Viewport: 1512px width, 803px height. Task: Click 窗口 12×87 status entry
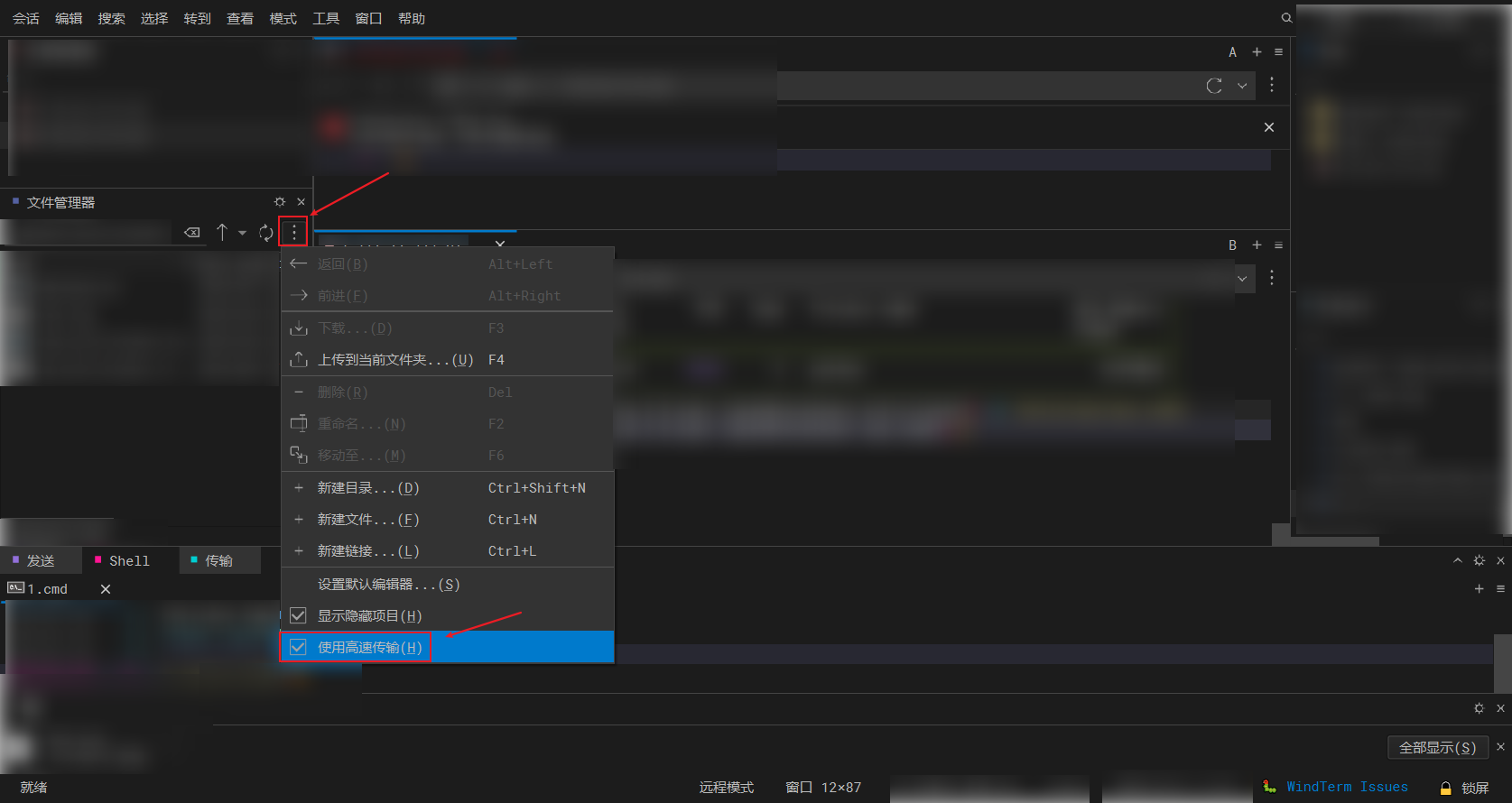(x=822, y=788)
